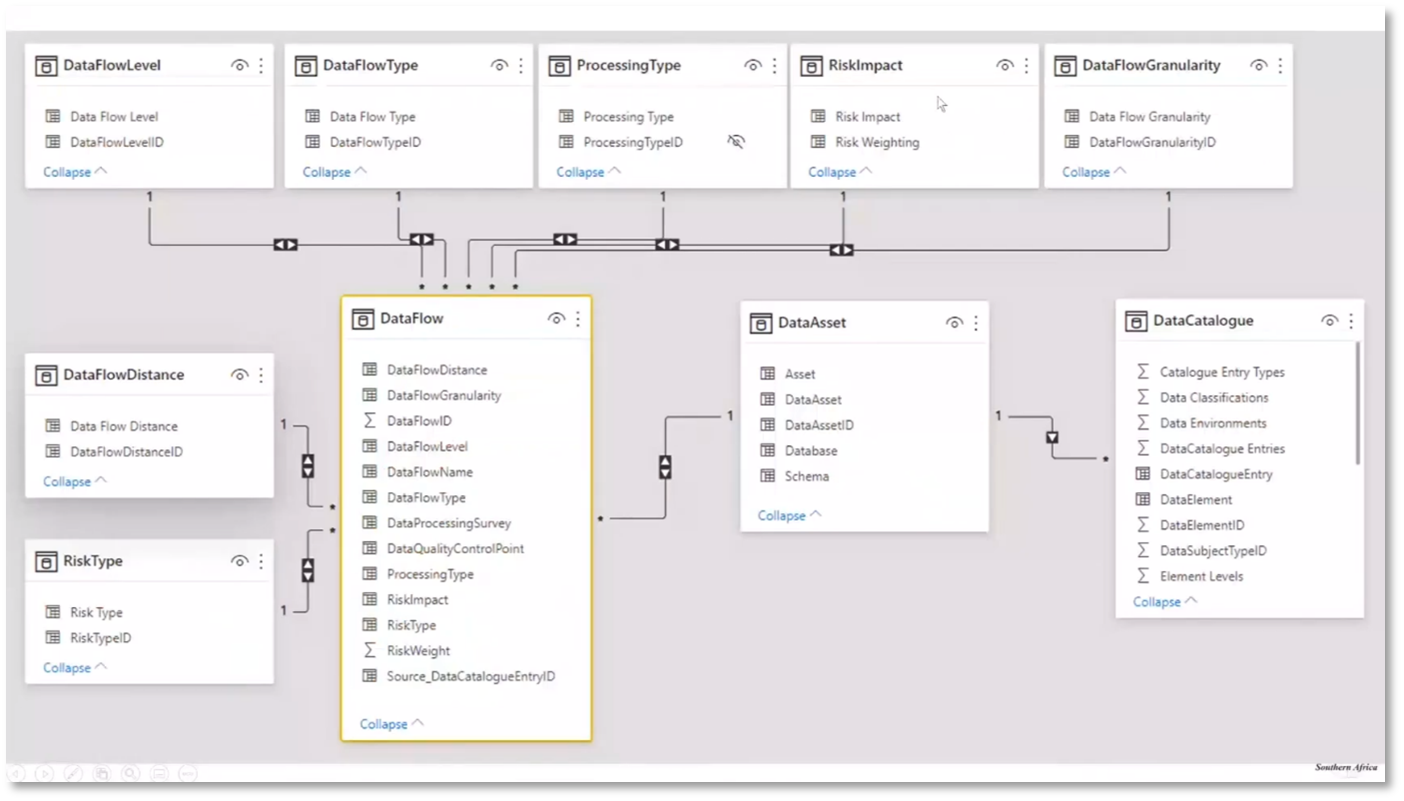This screenshot has height=801, width=1404.
Task: Select cross-filter arrow between DataFlow and DataAsset
Action: tap(665, 467)
